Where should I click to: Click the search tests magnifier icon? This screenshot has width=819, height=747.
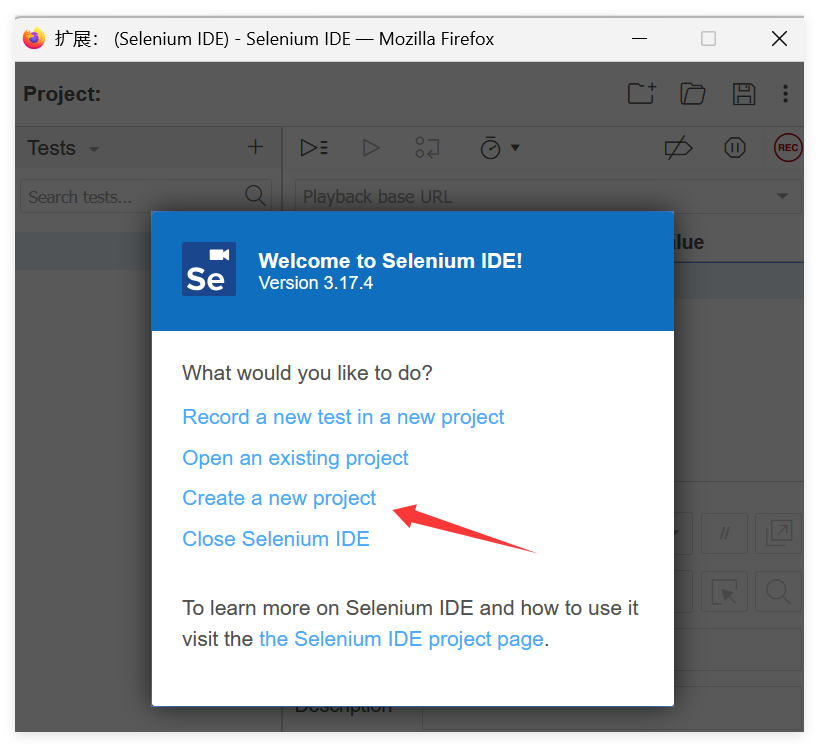click(x=255, y=195)
